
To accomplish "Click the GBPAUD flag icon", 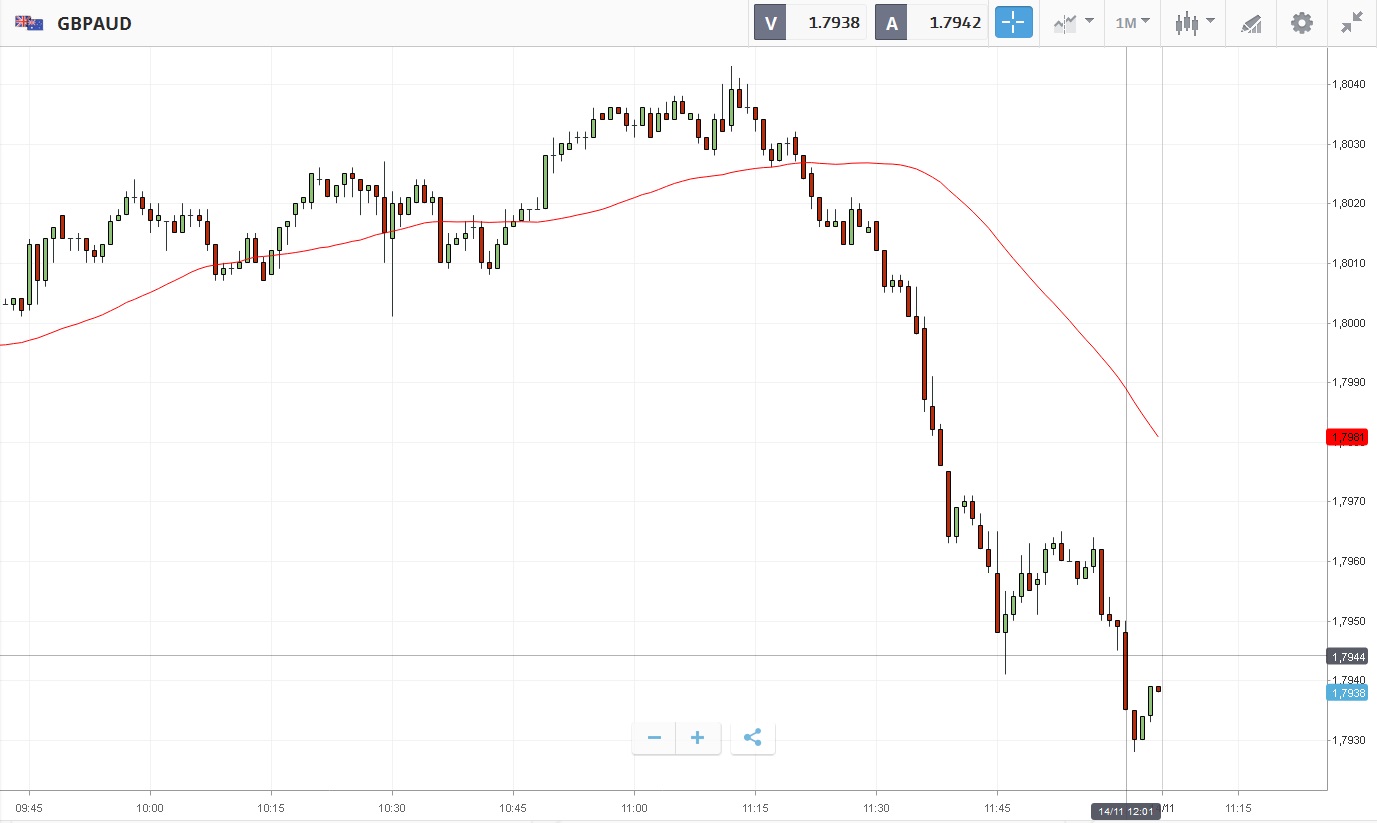I will point(29,23).
